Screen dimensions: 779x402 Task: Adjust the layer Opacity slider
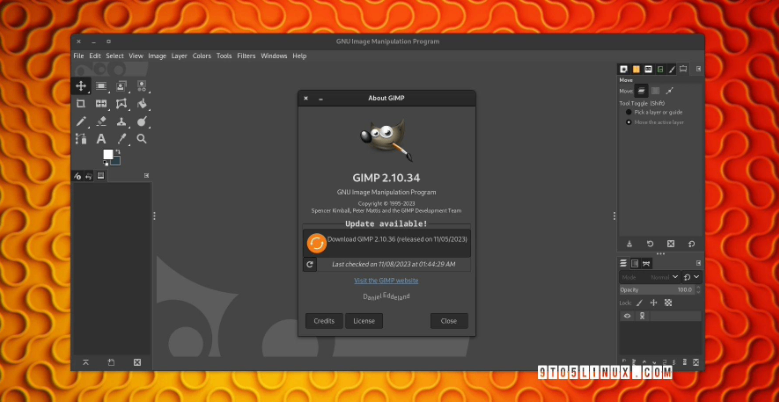click(x=657, y=290)
